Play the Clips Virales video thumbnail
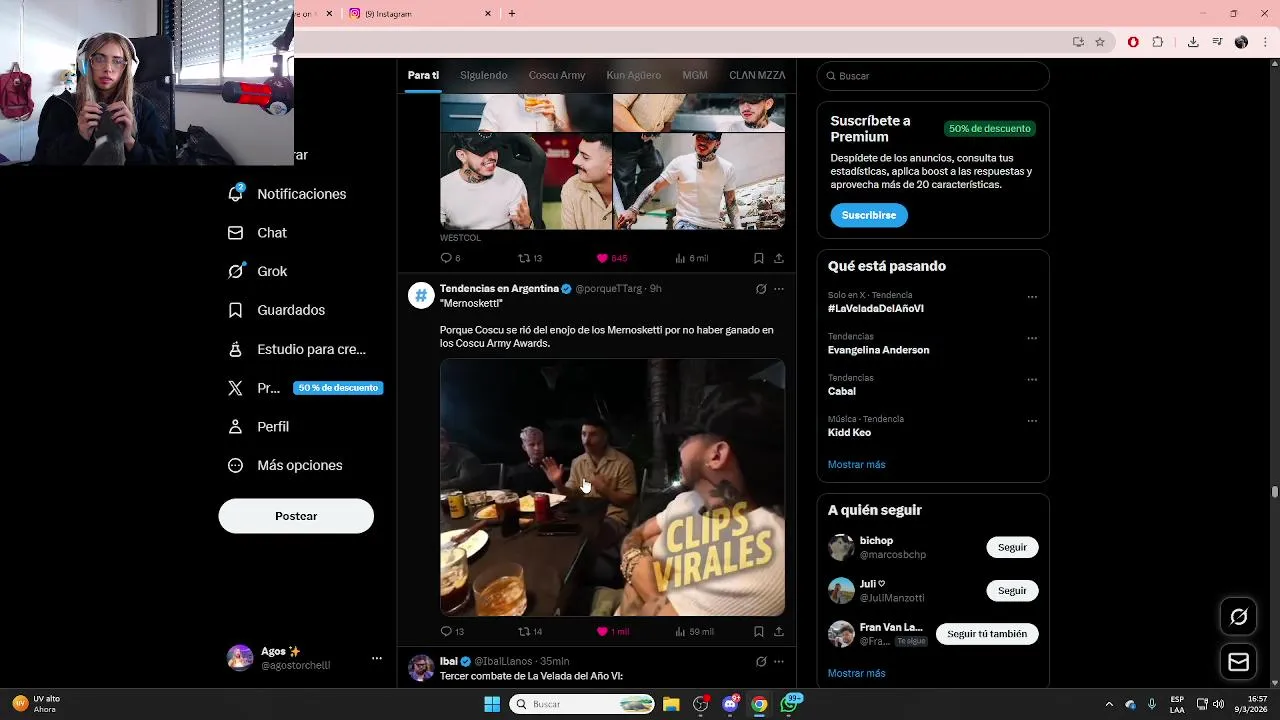 tap(612, 487)
